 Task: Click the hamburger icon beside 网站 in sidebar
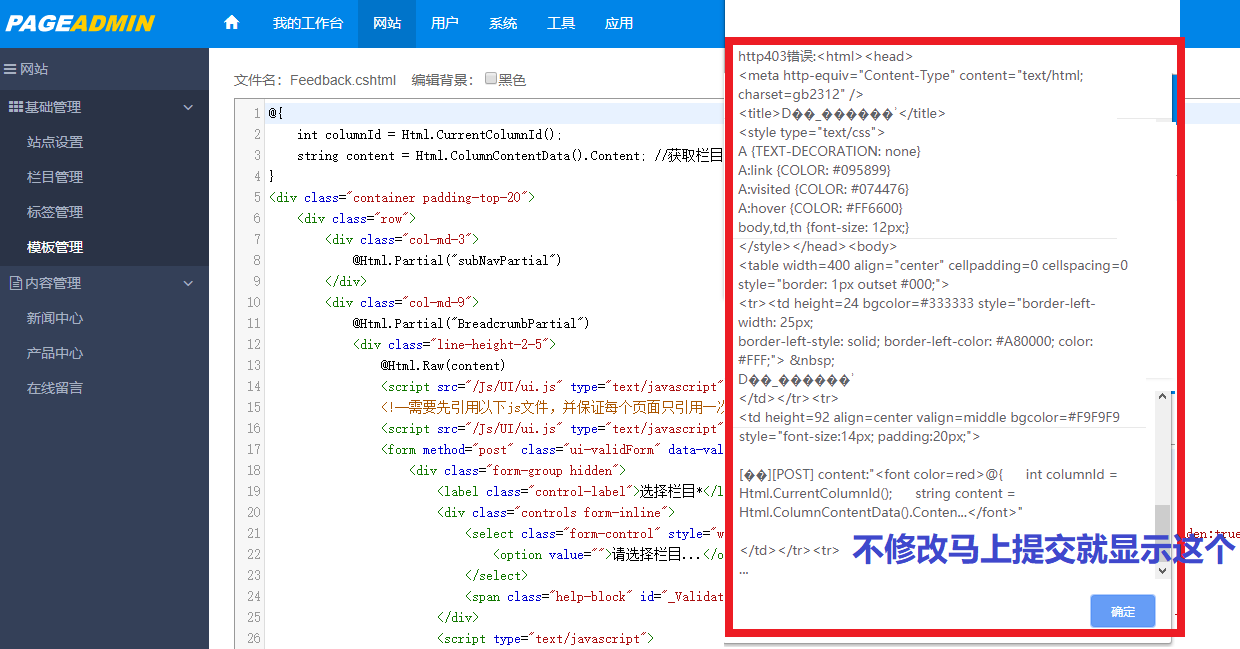point(11,69)
